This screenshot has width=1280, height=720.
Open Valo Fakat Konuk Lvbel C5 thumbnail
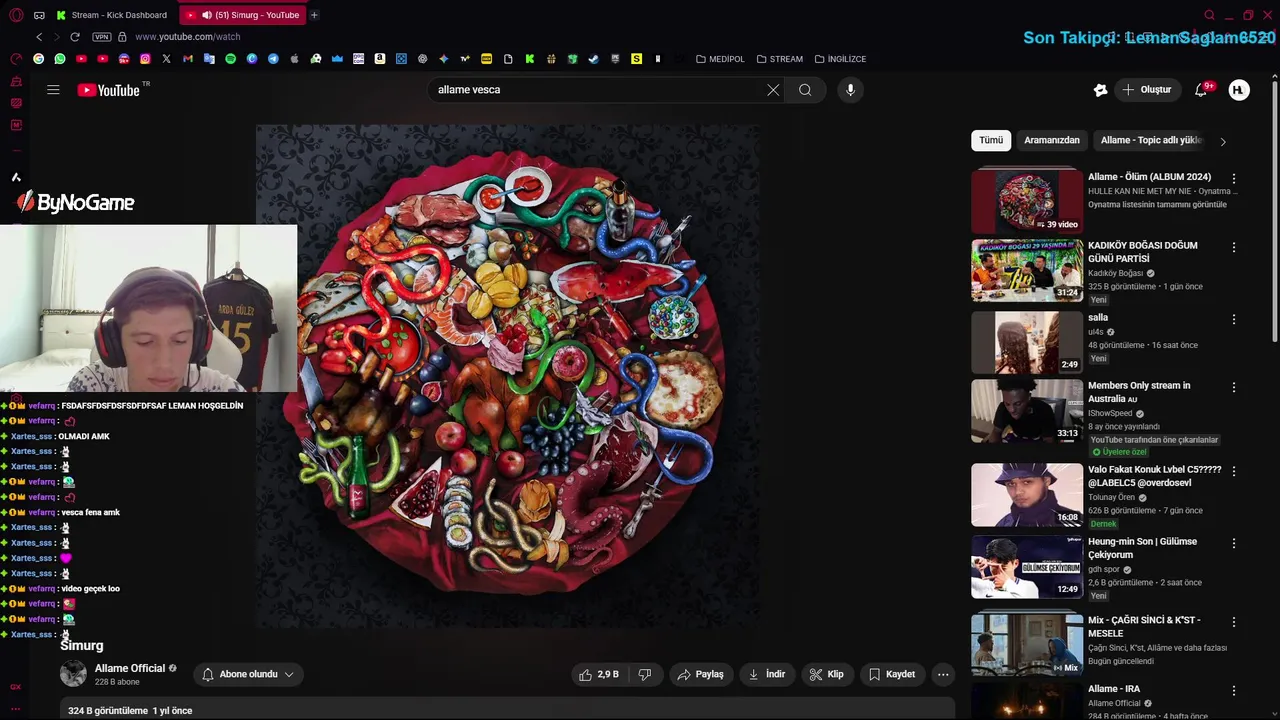pyautogui.click(x=1027, y=495)
